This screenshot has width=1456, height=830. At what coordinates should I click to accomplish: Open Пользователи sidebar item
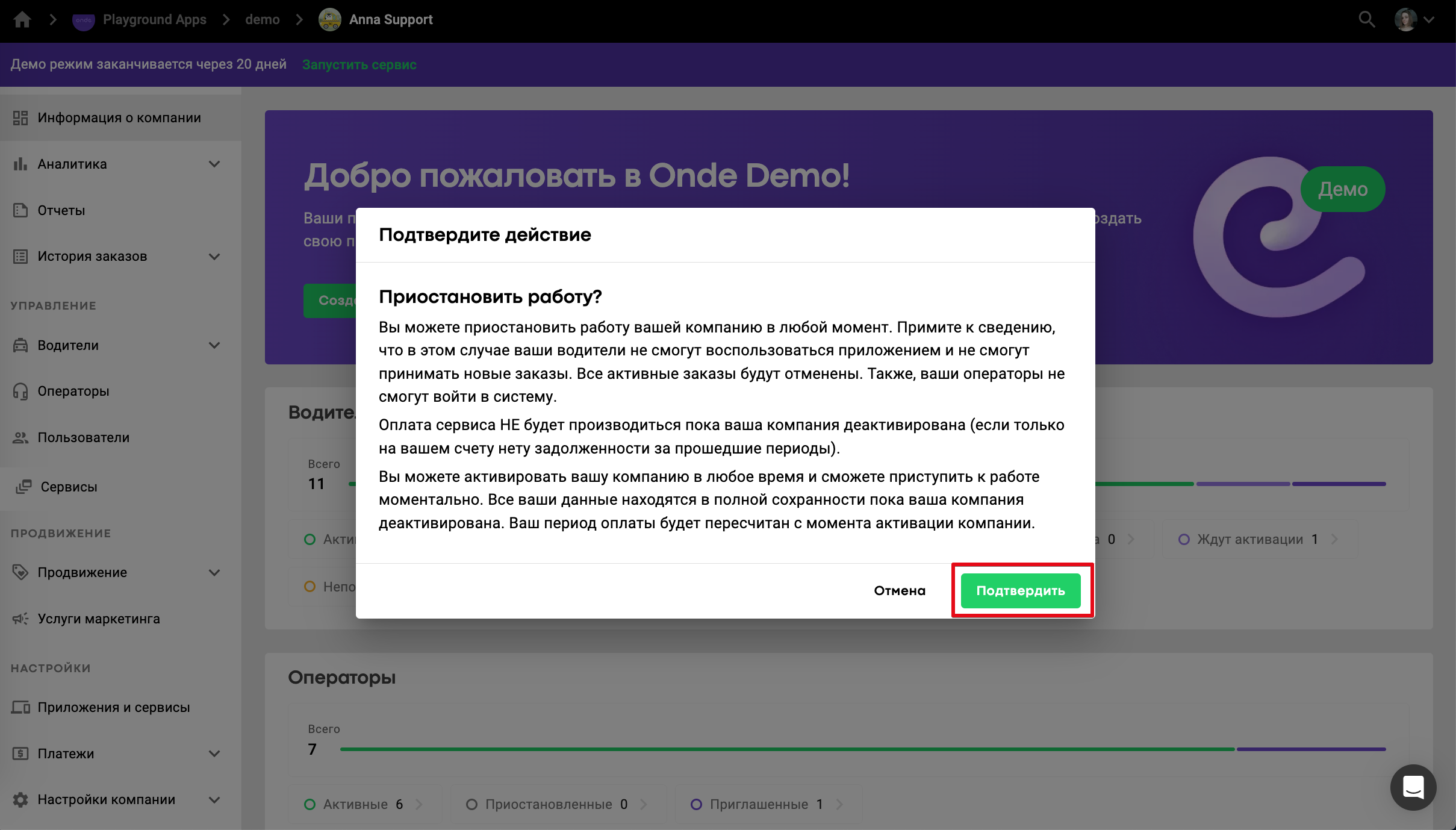tap(83, 437)
